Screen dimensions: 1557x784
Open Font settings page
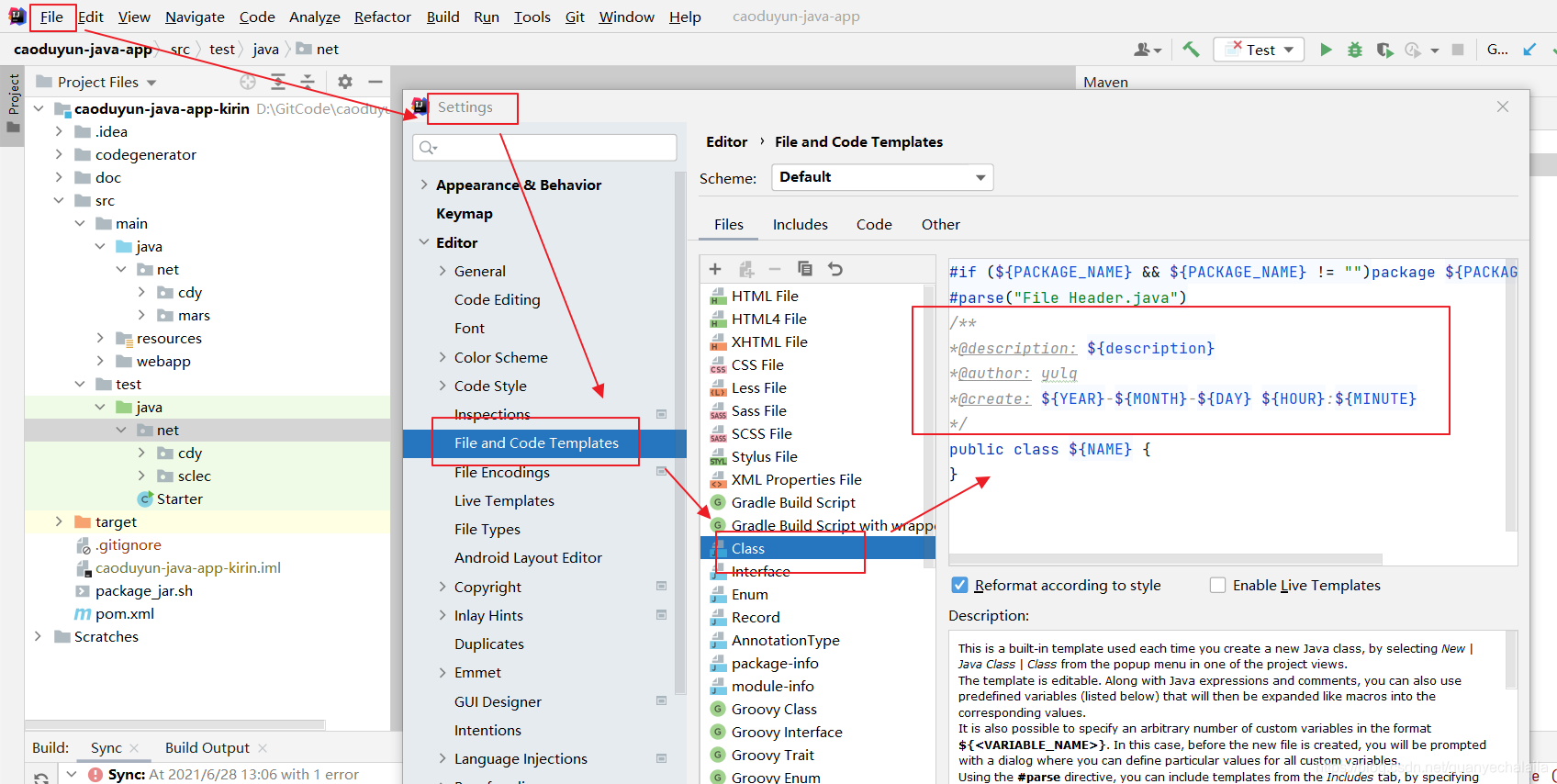point(469,328)
